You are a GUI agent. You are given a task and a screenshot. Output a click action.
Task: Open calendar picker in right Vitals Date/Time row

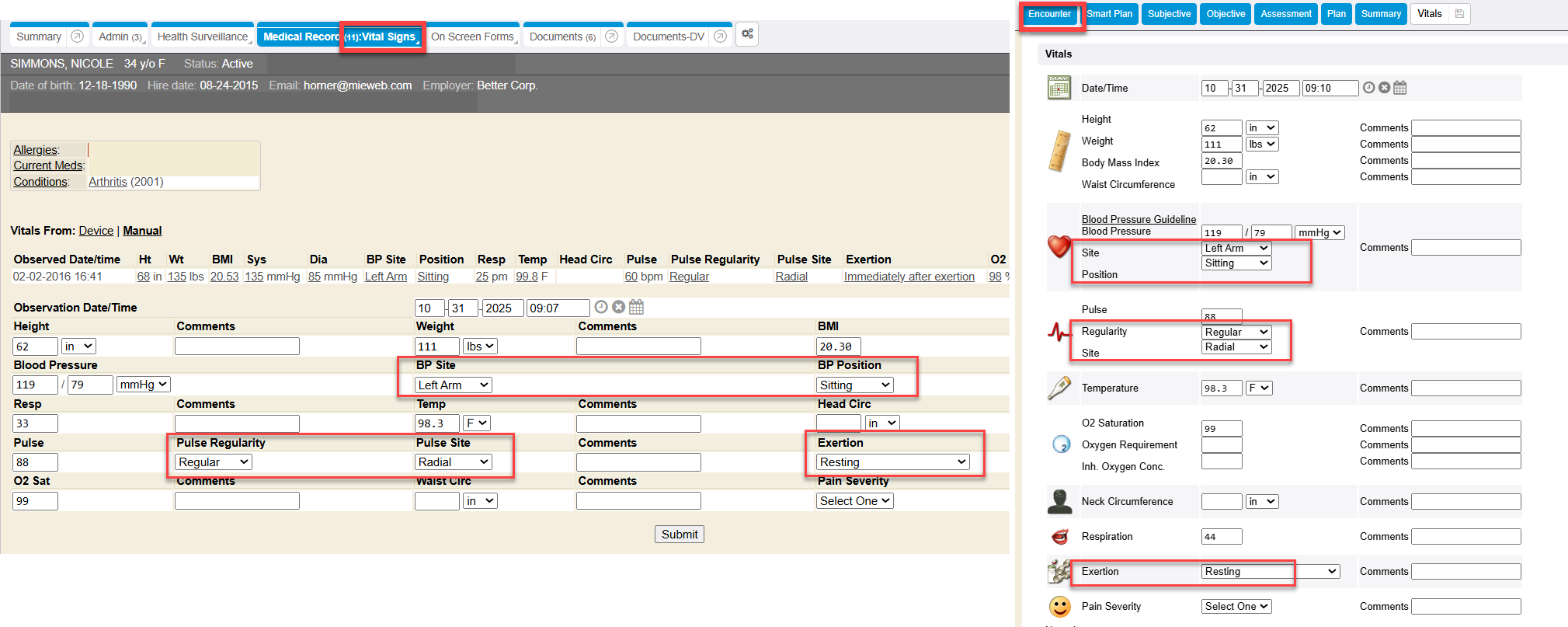pyautogui.click(x=1399, y=88)
